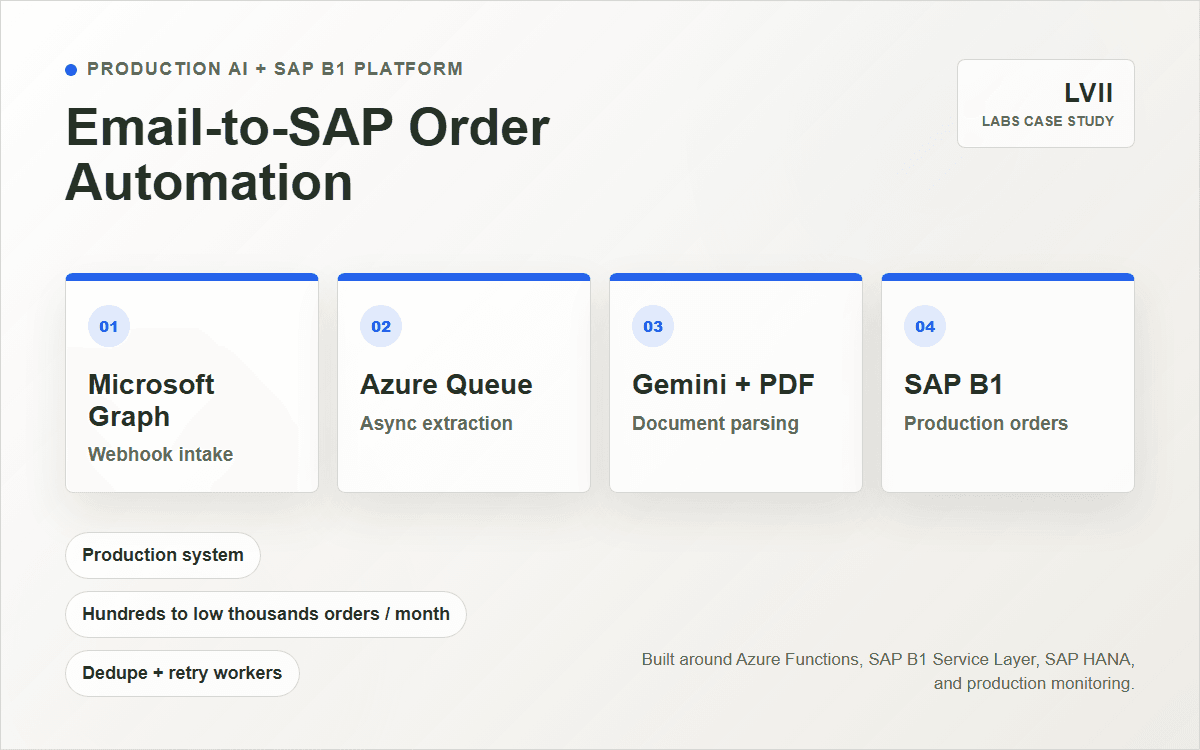Viewport: 1200px width, 750px height.
Task: Select the Microsoft Graph heading
Action: pyautogui.click(x=151, y=400)
